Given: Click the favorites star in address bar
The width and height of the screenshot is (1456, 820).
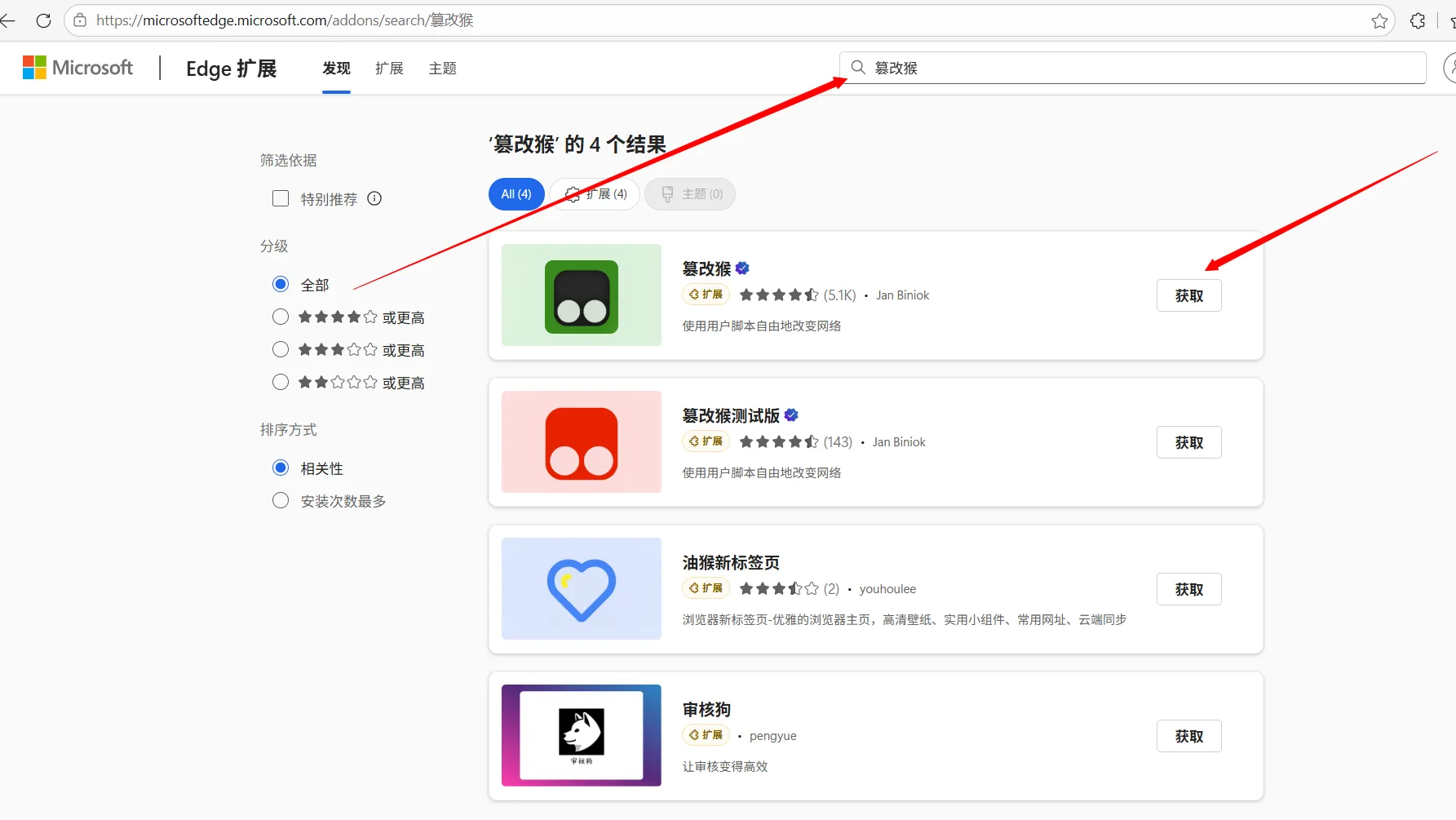Looking at the screenshot, I should [x=1380, y=20].
